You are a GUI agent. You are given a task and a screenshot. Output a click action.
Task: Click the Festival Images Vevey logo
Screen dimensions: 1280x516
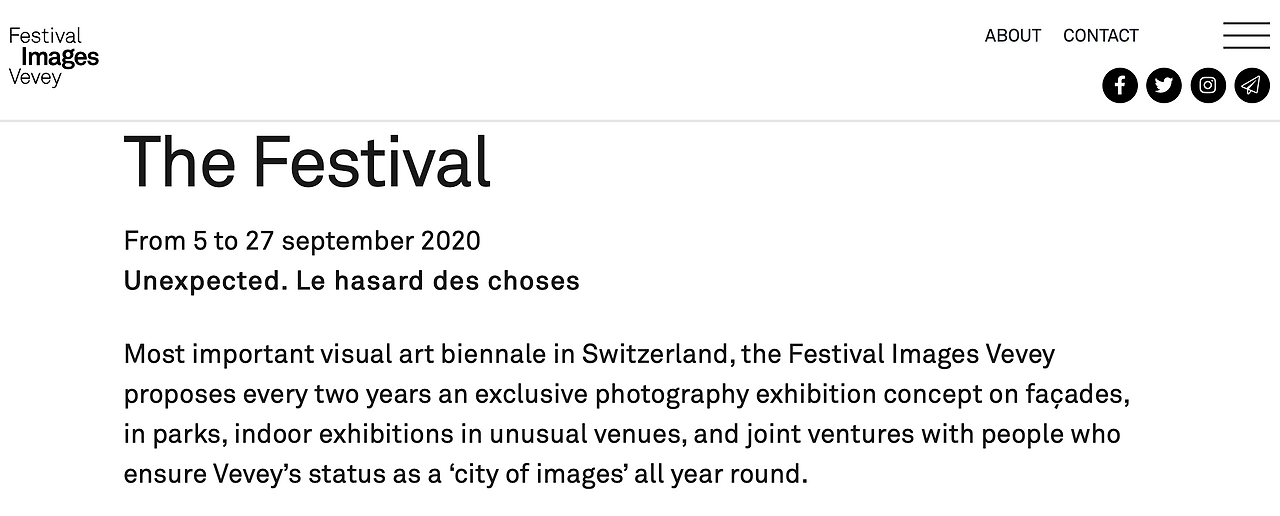[x=52, y=57]
